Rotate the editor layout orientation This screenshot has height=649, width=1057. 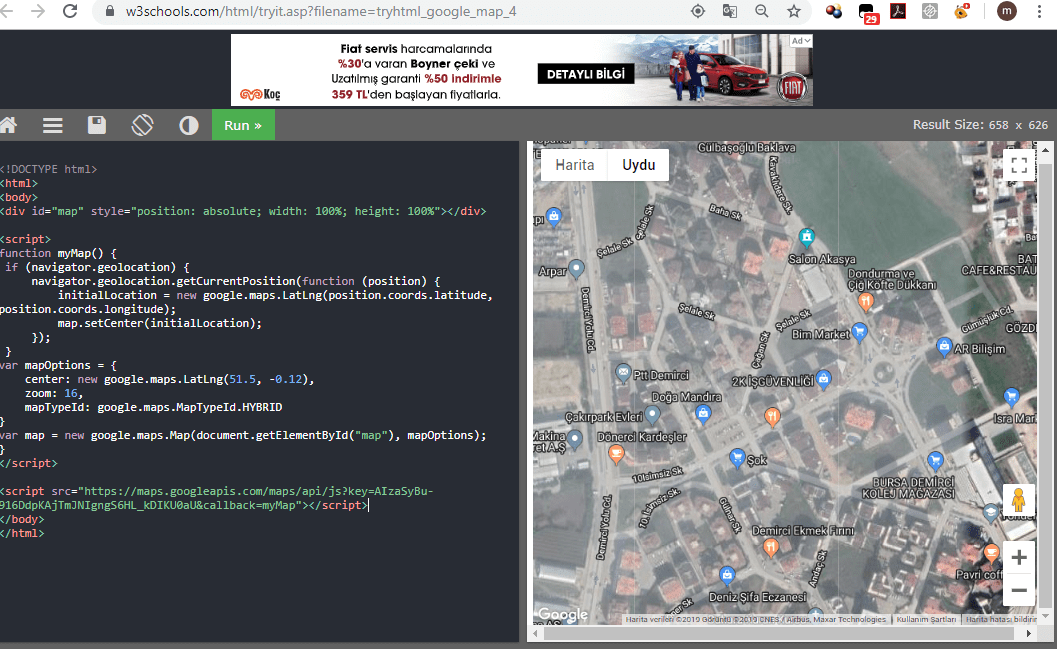pyautogui.click(x=142, y=125)
